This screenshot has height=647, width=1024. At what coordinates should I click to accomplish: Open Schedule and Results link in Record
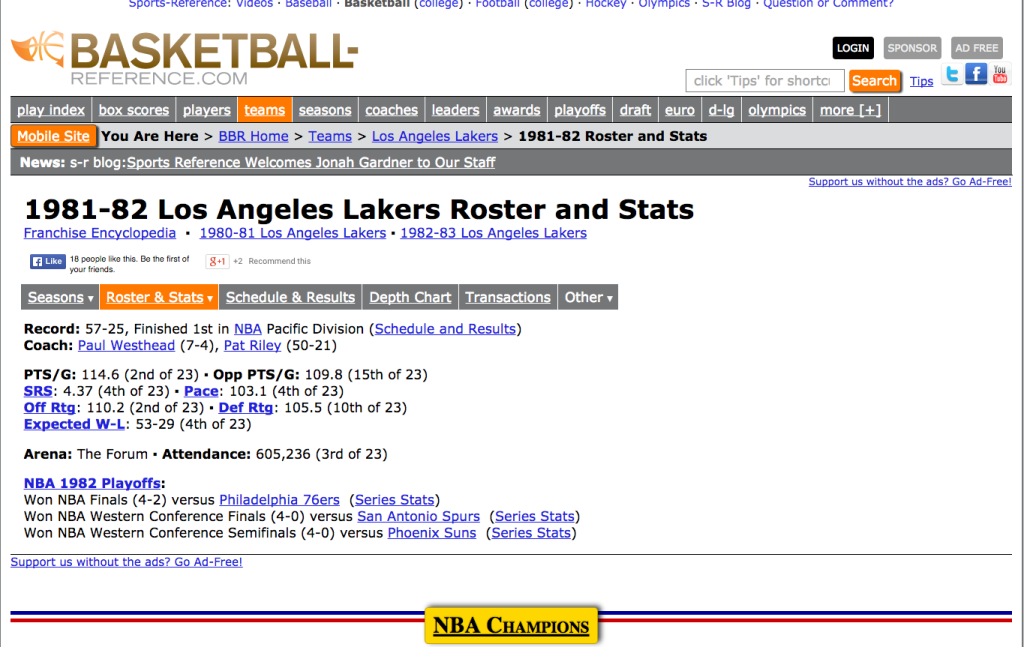[x=445, y=329]
